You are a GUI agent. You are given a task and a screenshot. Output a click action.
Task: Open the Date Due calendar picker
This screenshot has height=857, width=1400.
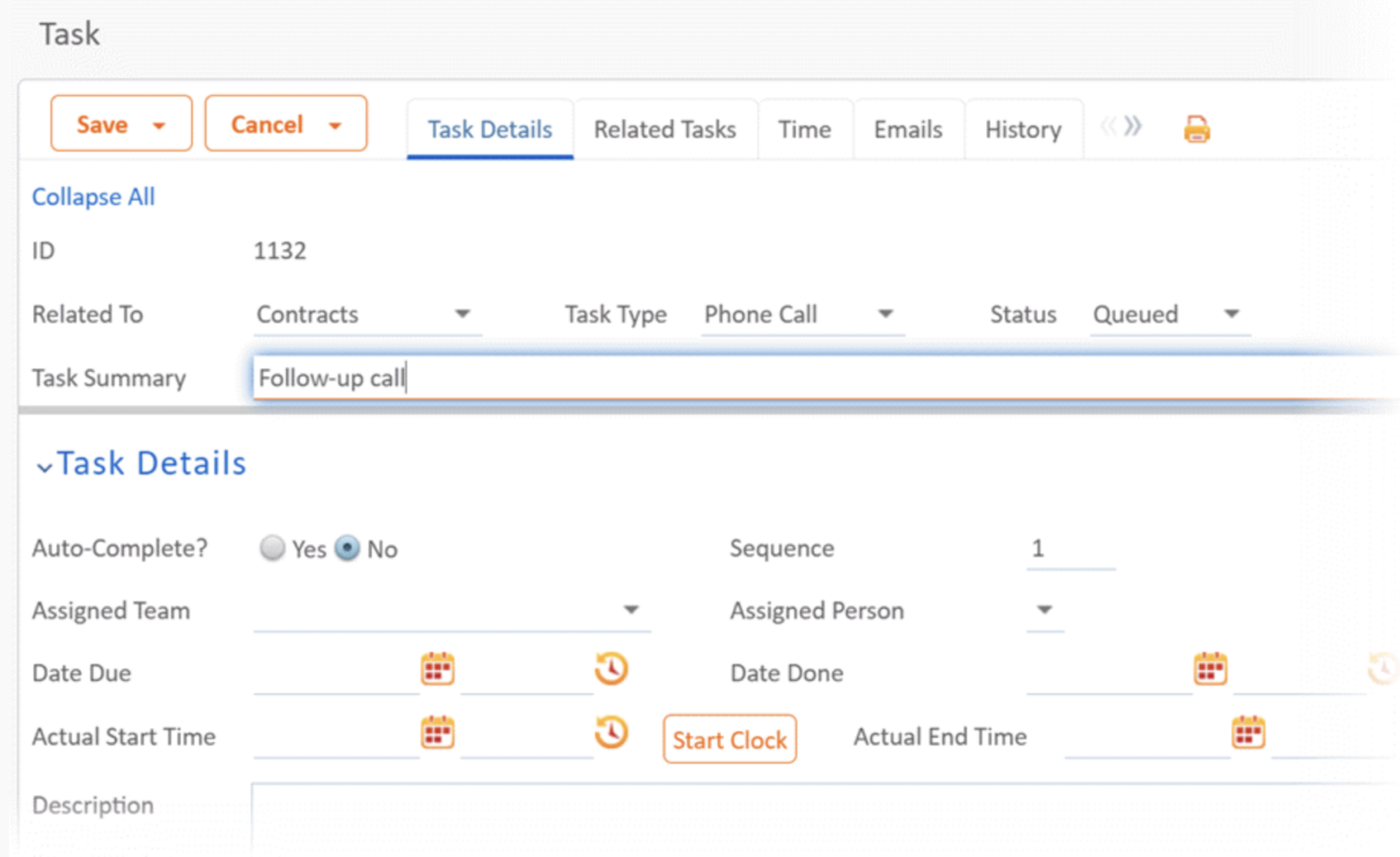coord(437,669)
